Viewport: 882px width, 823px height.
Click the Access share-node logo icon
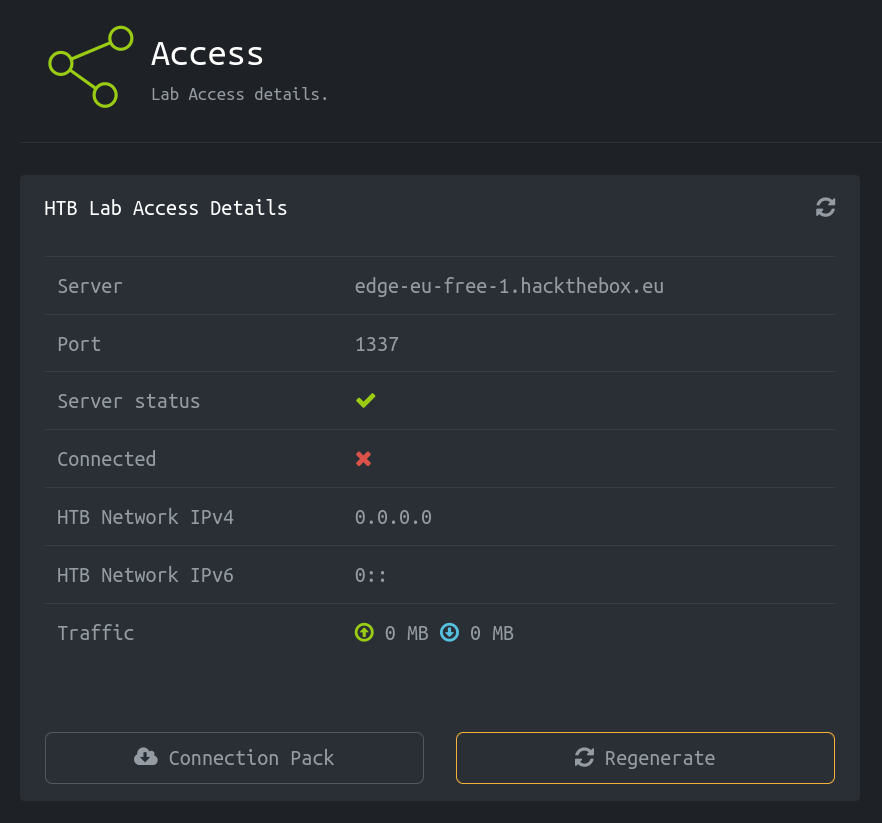coord(91,66)
